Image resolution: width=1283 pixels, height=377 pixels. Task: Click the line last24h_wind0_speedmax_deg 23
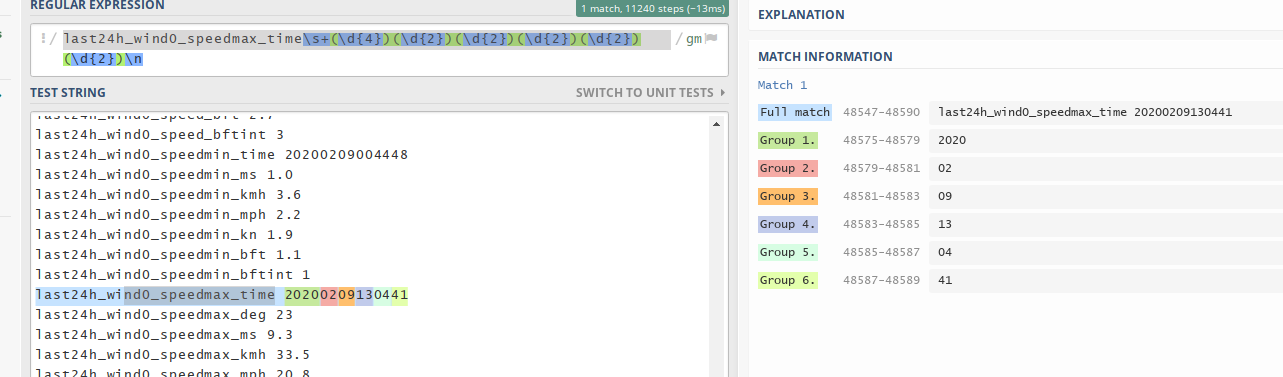pos(164,314)
